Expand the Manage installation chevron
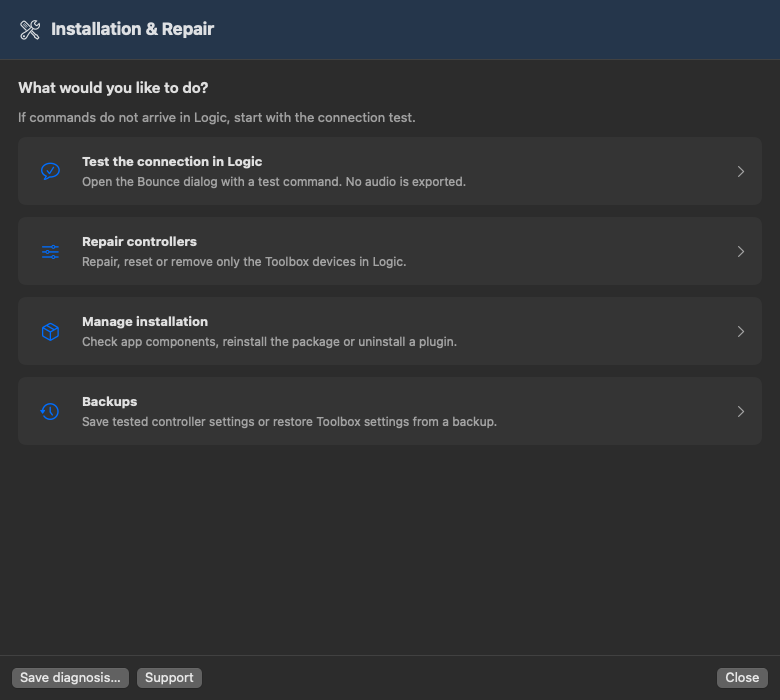Image resolution: width=780 pixels, height=700 pixels. pyautogui.click(x=741, y=332)
